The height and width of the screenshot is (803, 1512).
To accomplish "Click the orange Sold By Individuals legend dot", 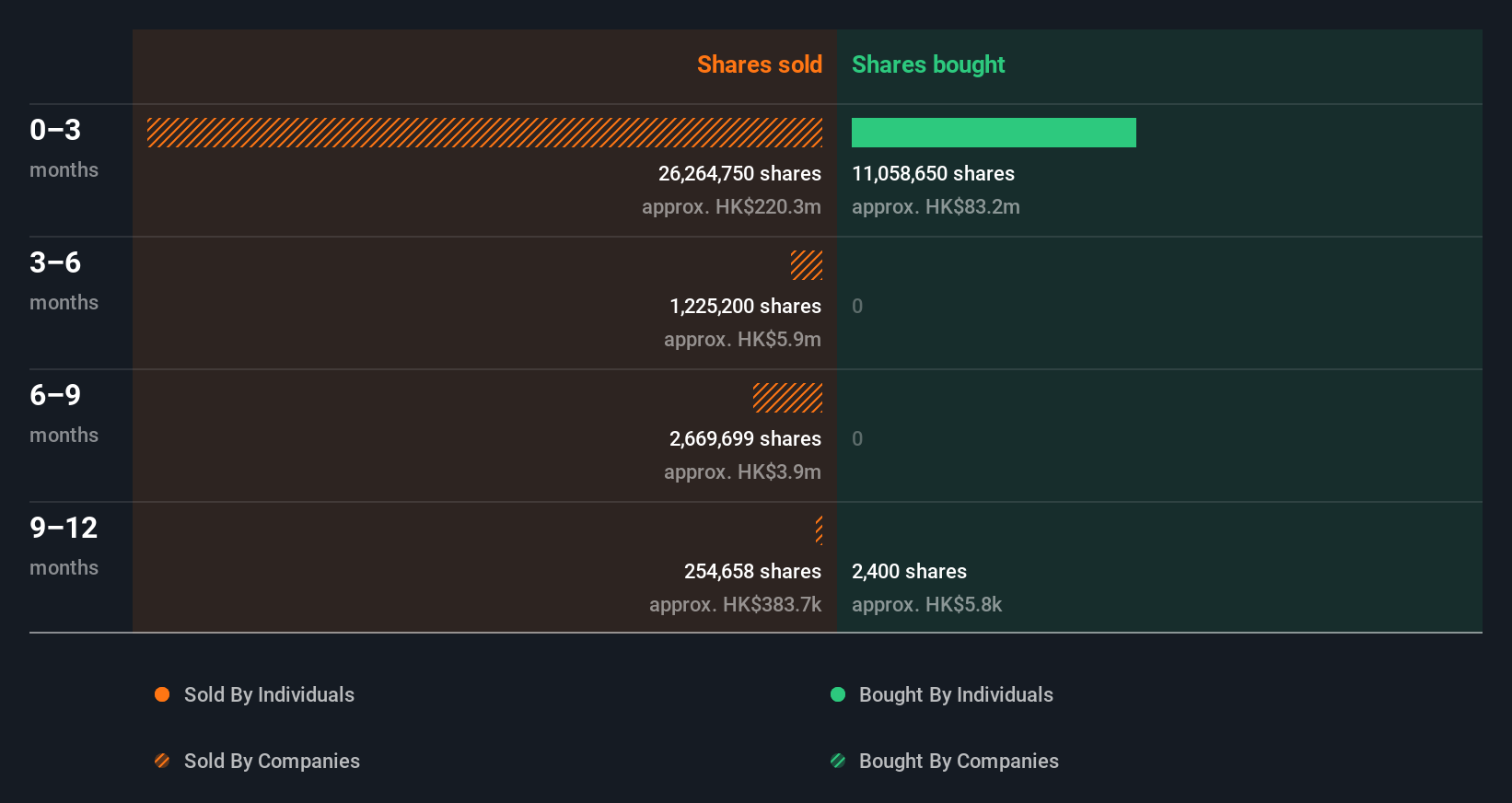I will pos(162,694).
